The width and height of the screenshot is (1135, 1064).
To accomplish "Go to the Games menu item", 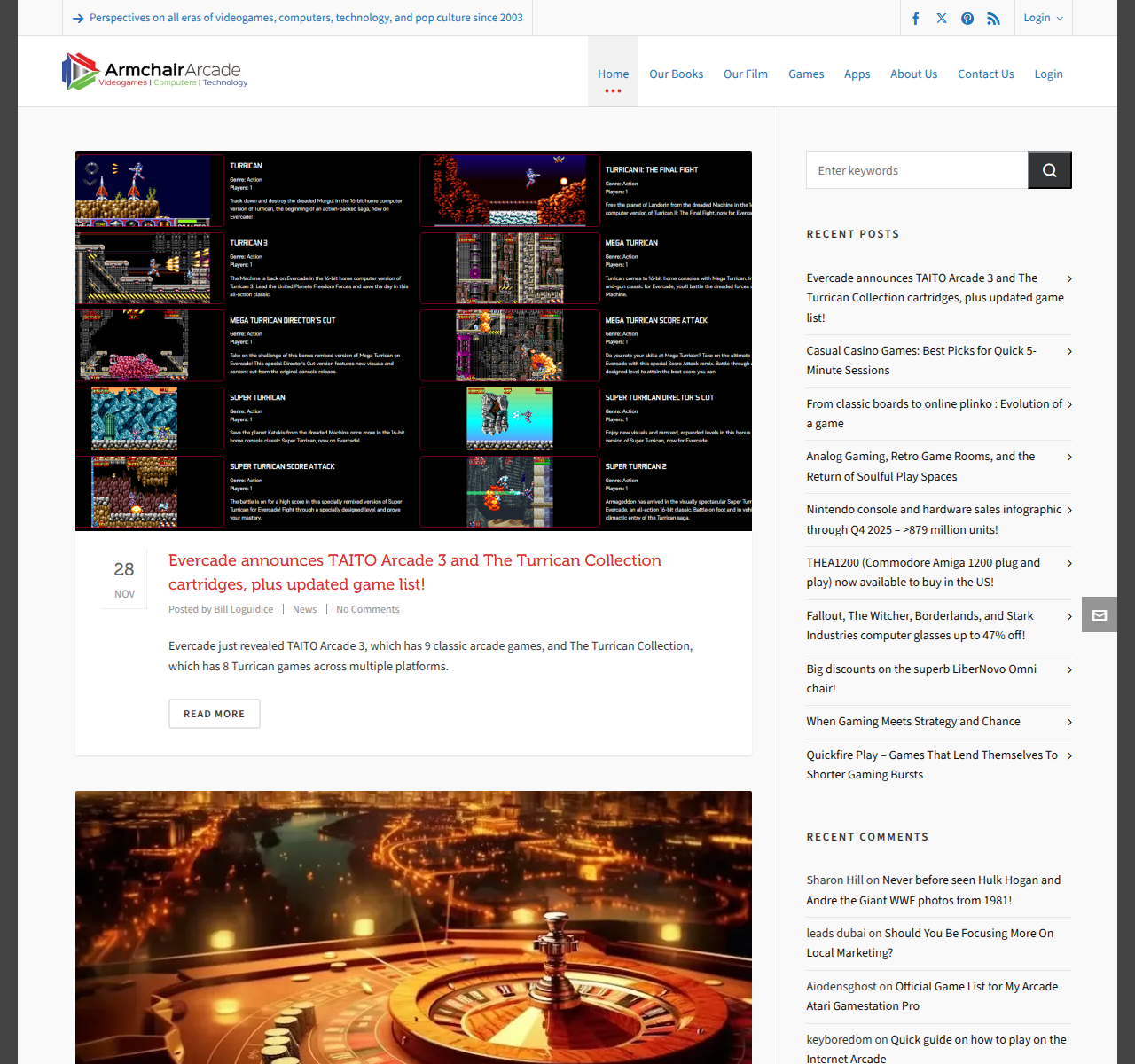I will pyautogui.click(x=806, y=74).
